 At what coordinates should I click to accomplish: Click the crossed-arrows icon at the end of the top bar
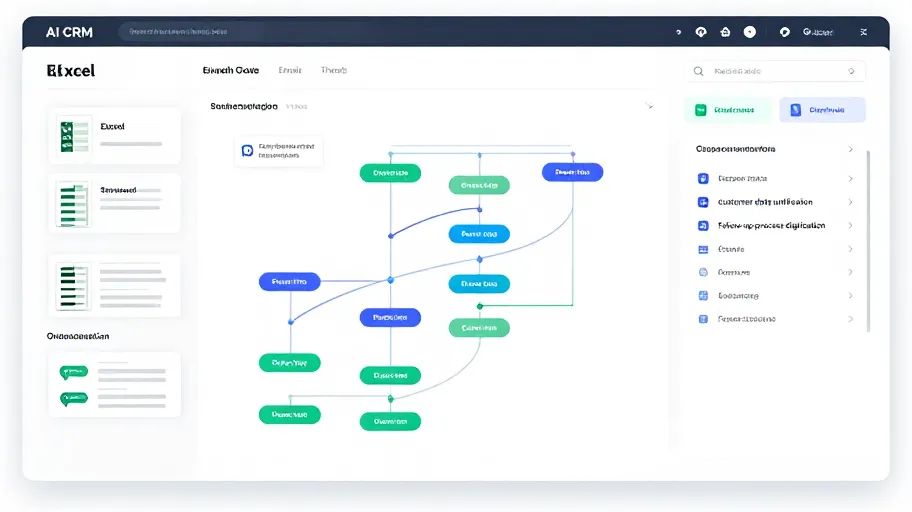tap(864, 32)
